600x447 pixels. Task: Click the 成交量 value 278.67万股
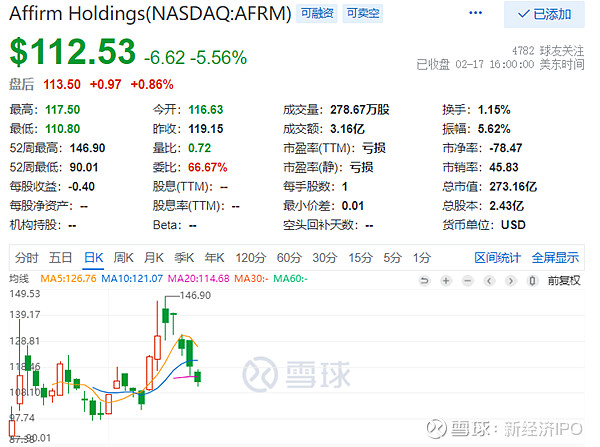(360, 110)
